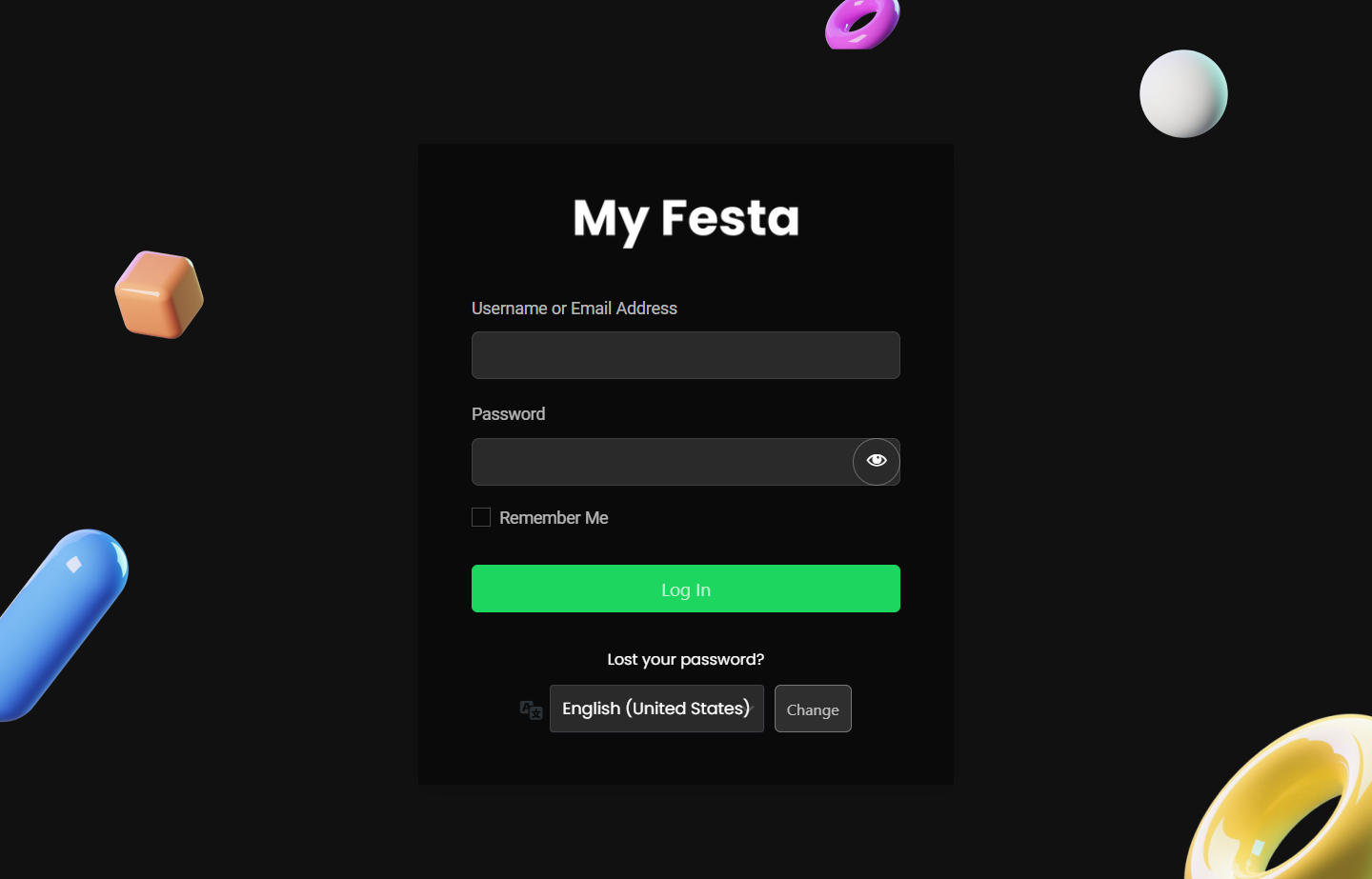
Task: Click the Remember Me label text
Action: point(554,518)
